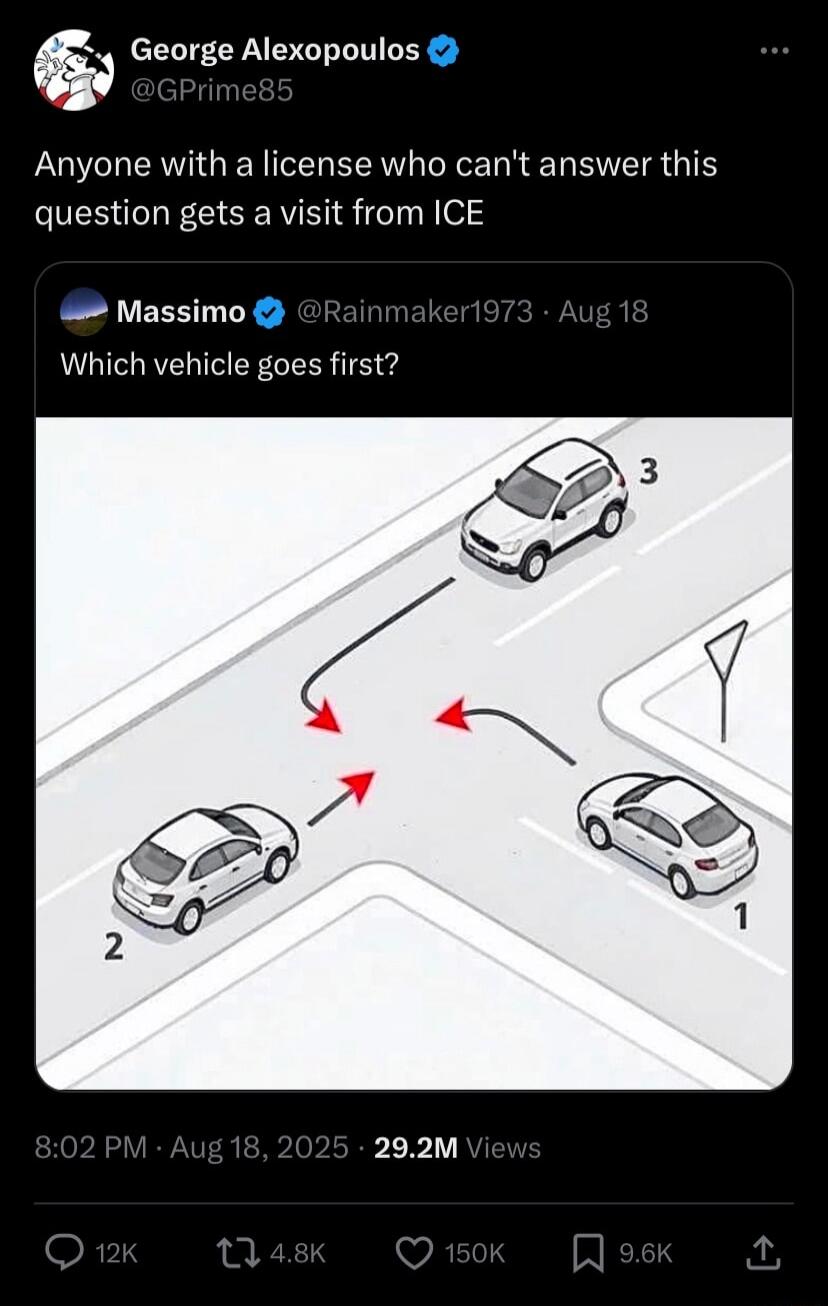Viewport: 828px width, 1306px height.
Task: Open the intersection quiz image
Action: [x=414, y=753]
